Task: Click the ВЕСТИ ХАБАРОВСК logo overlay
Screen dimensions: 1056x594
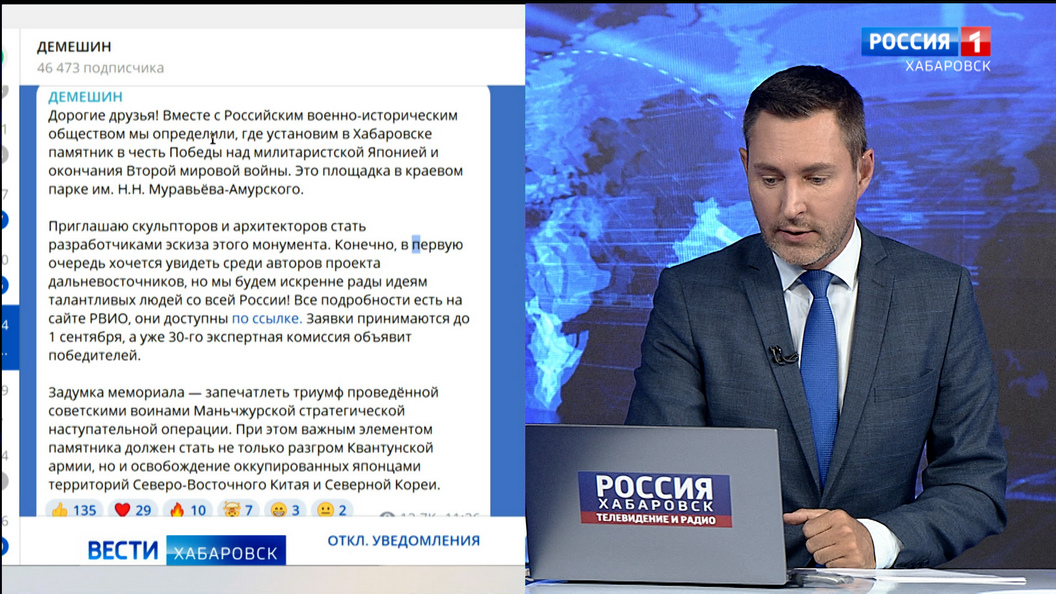Action: click(x=187, y=551)
